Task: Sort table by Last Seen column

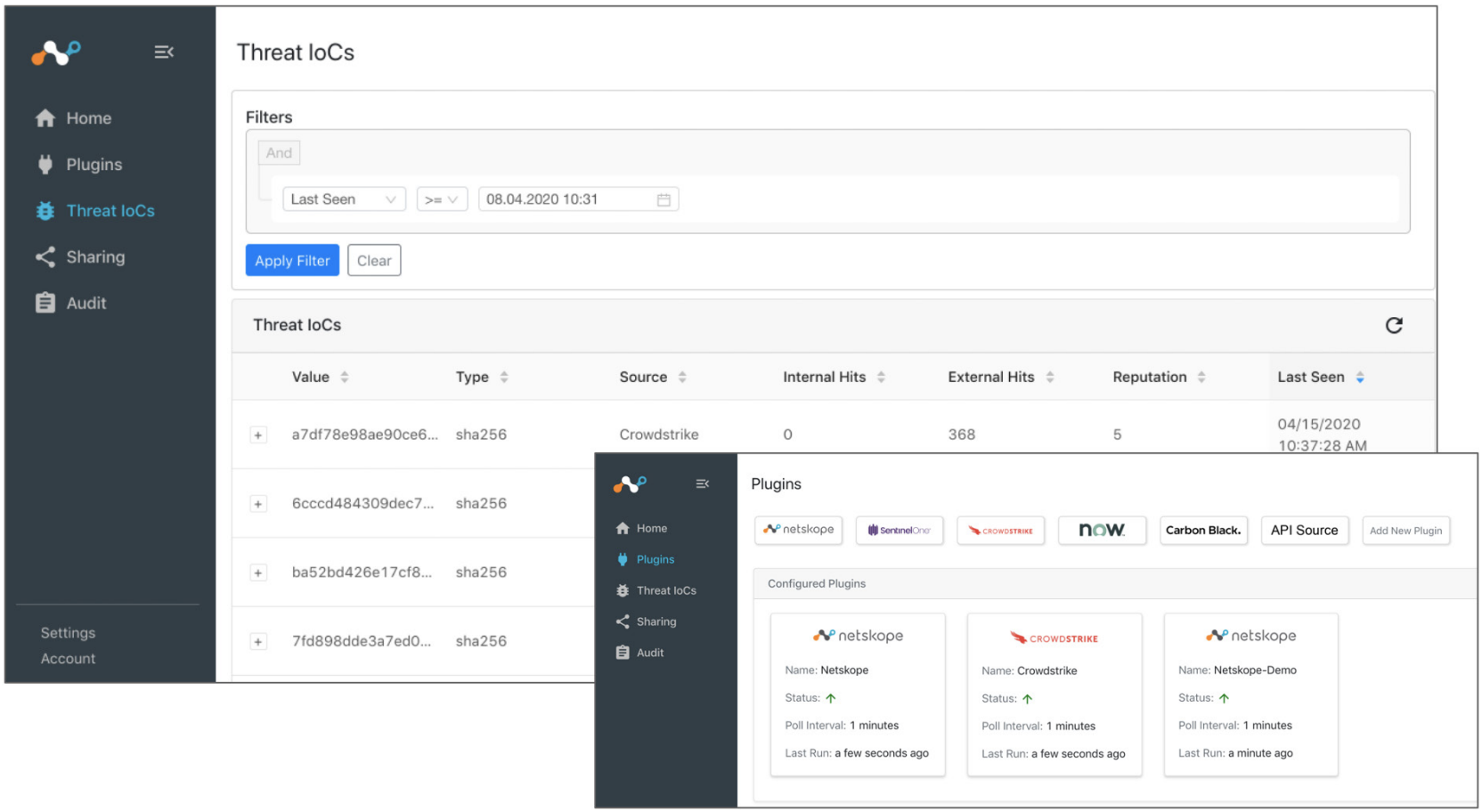Action: click(x=1360, y=378)
